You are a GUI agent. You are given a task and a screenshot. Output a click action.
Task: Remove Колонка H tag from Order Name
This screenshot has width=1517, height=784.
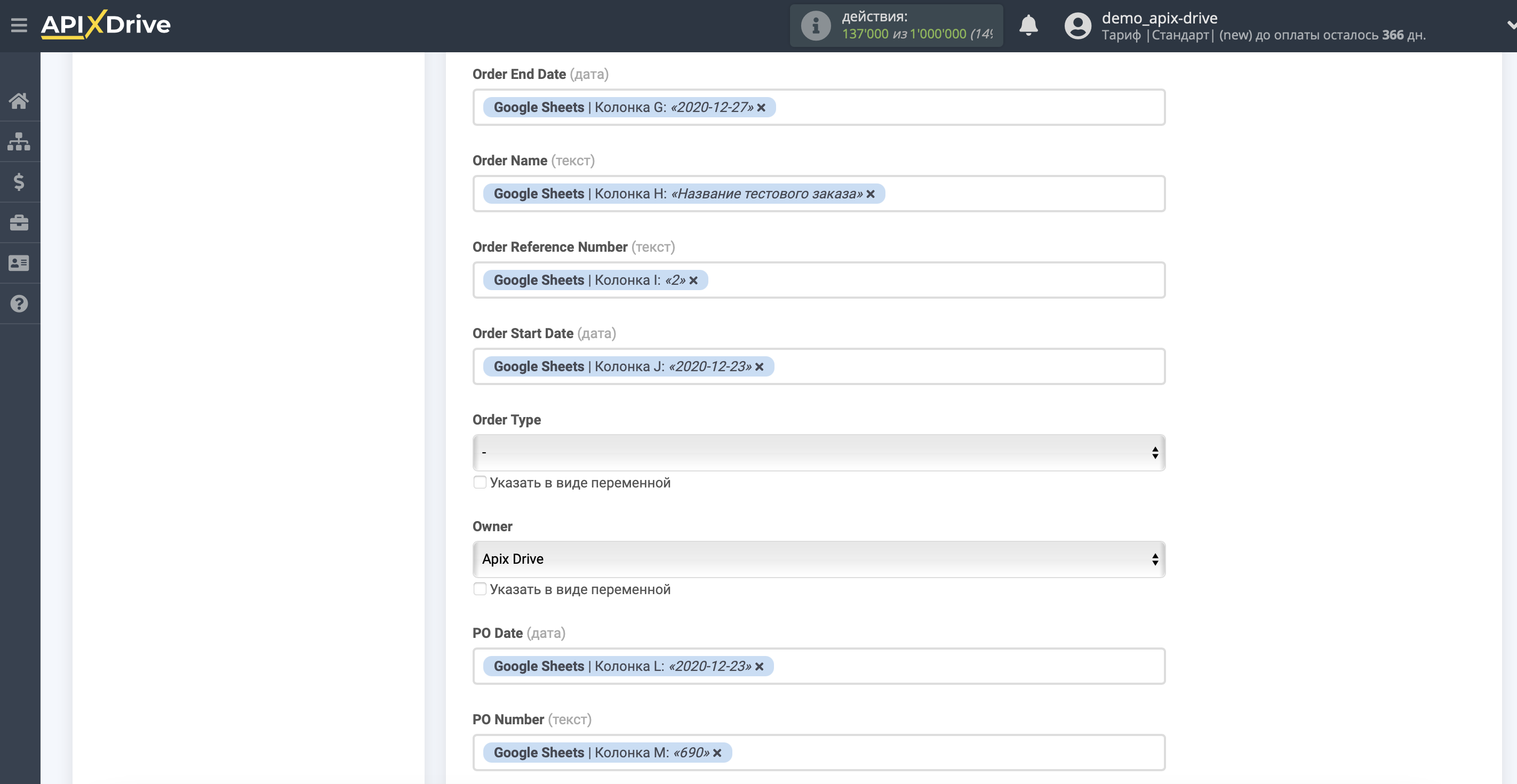871,194
